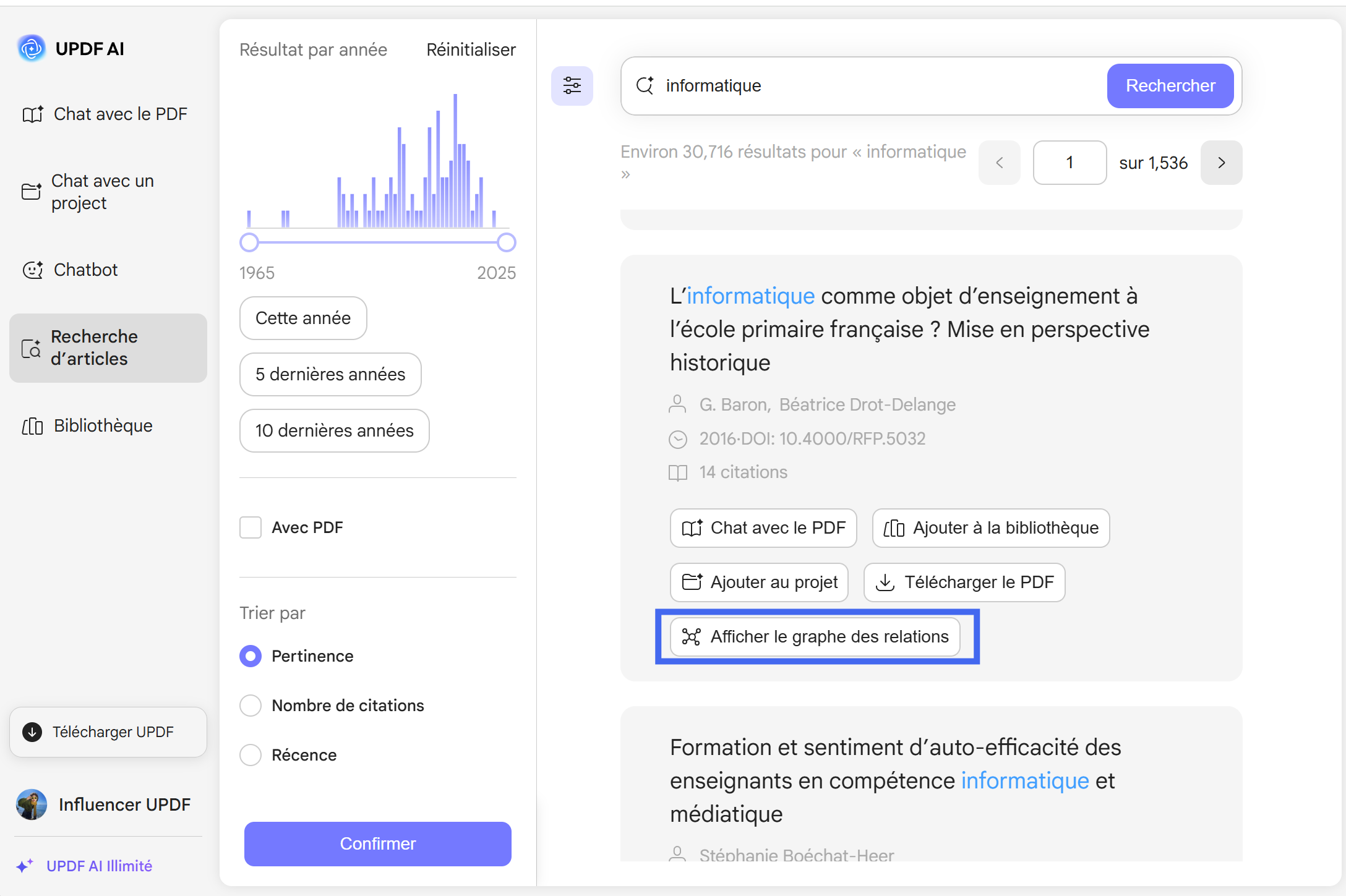
Task: Click Chat avec le PDF button on article card
Action: pos(763,528)
